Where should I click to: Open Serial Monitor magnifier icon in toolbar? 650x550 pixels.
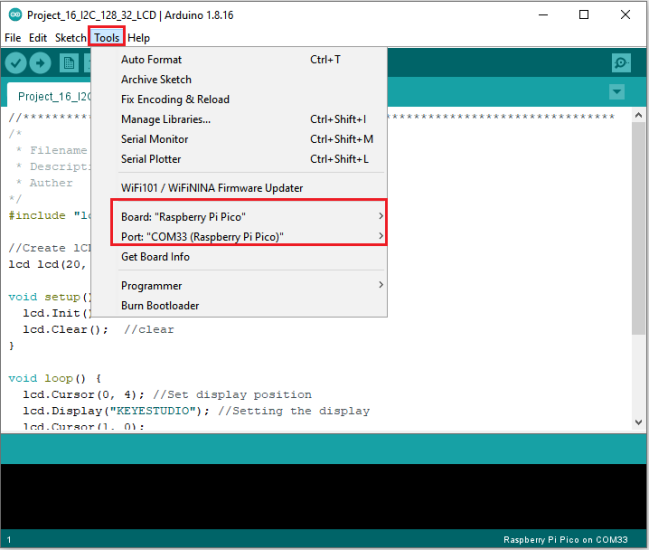pyautogui.click(x=621, y=63)
